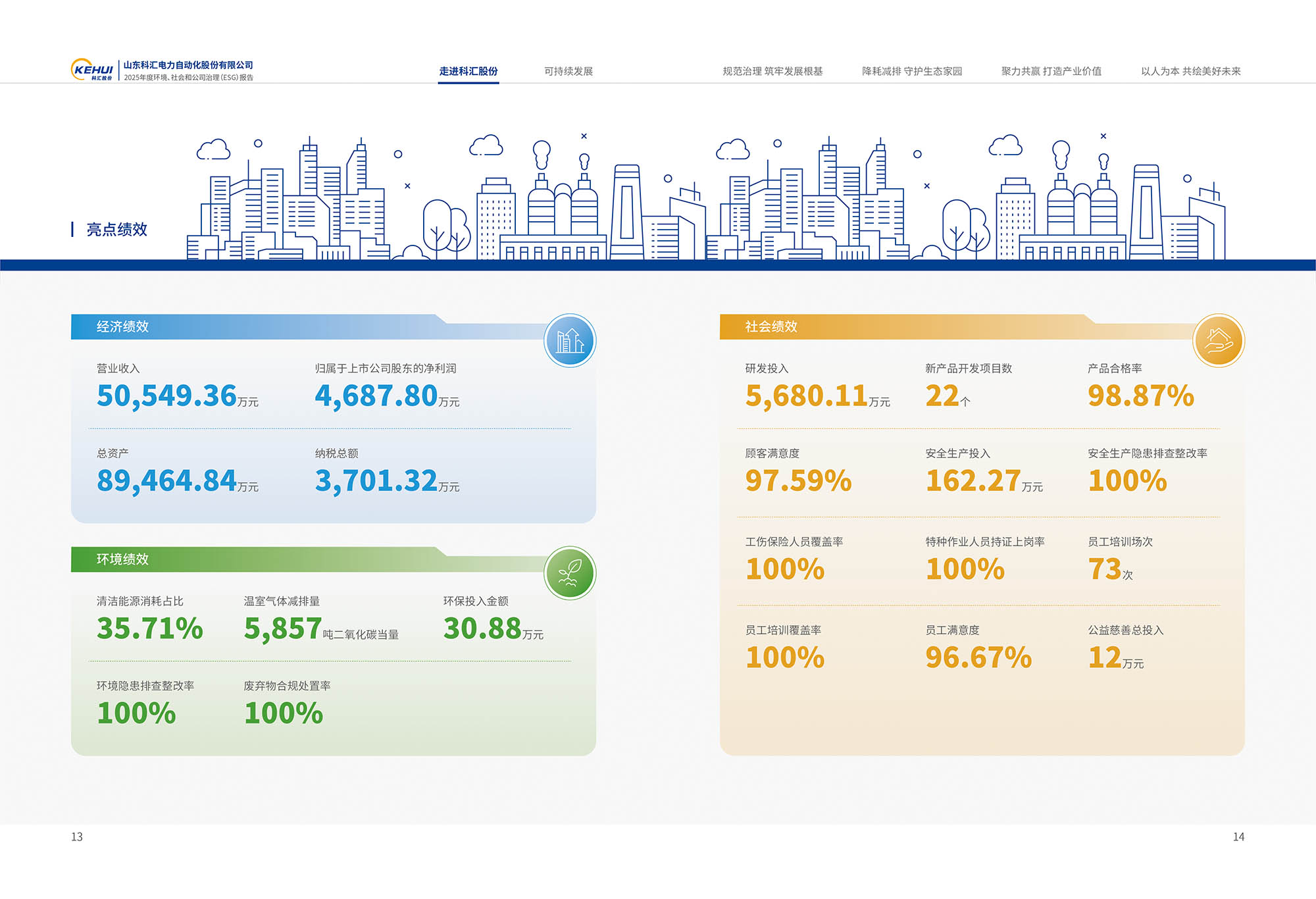The height and width of the screenshot is (899, 1316).
Task: Switch to the 可持续发展 tab
Action: click(569, 71)
